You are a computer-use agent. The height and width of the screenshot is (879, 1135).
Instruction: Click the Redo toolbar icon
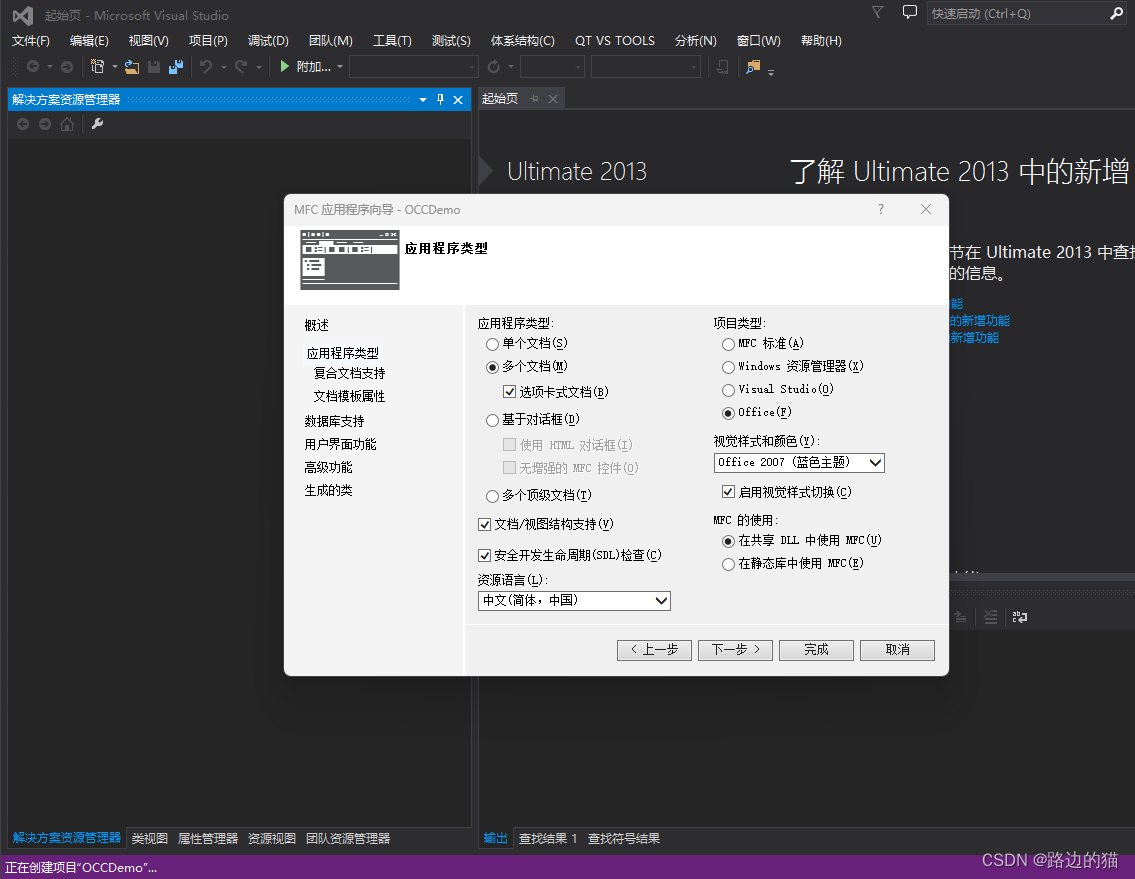click(x=241, y=67)
